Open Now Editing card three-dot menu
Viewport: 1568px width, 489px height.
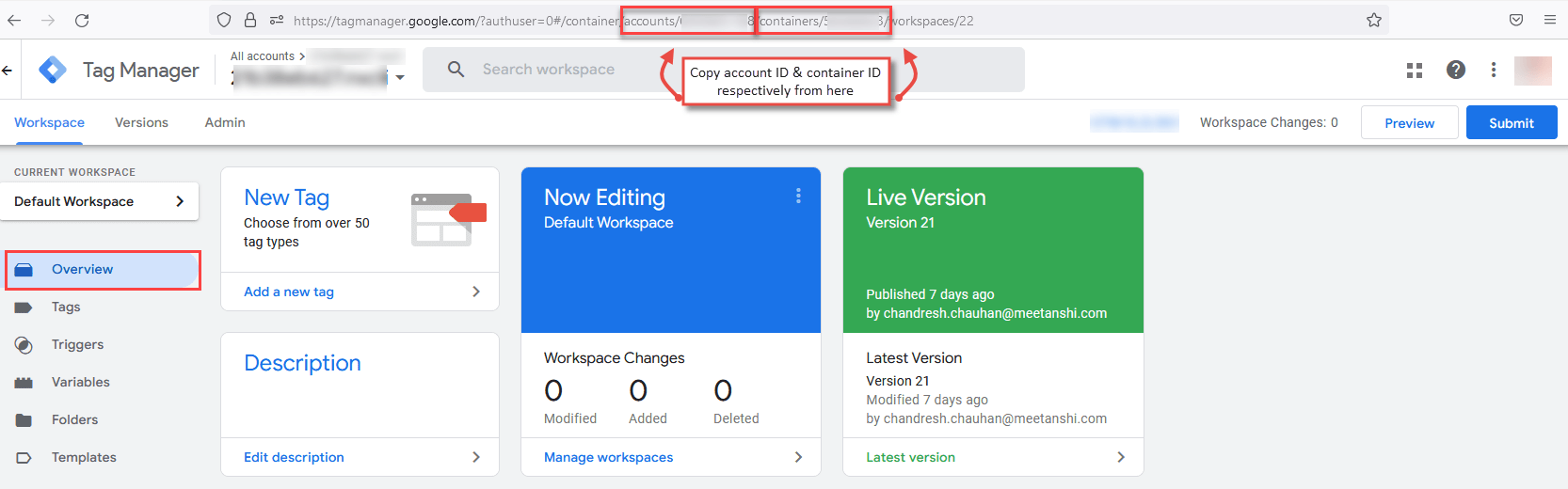(798, 196)
